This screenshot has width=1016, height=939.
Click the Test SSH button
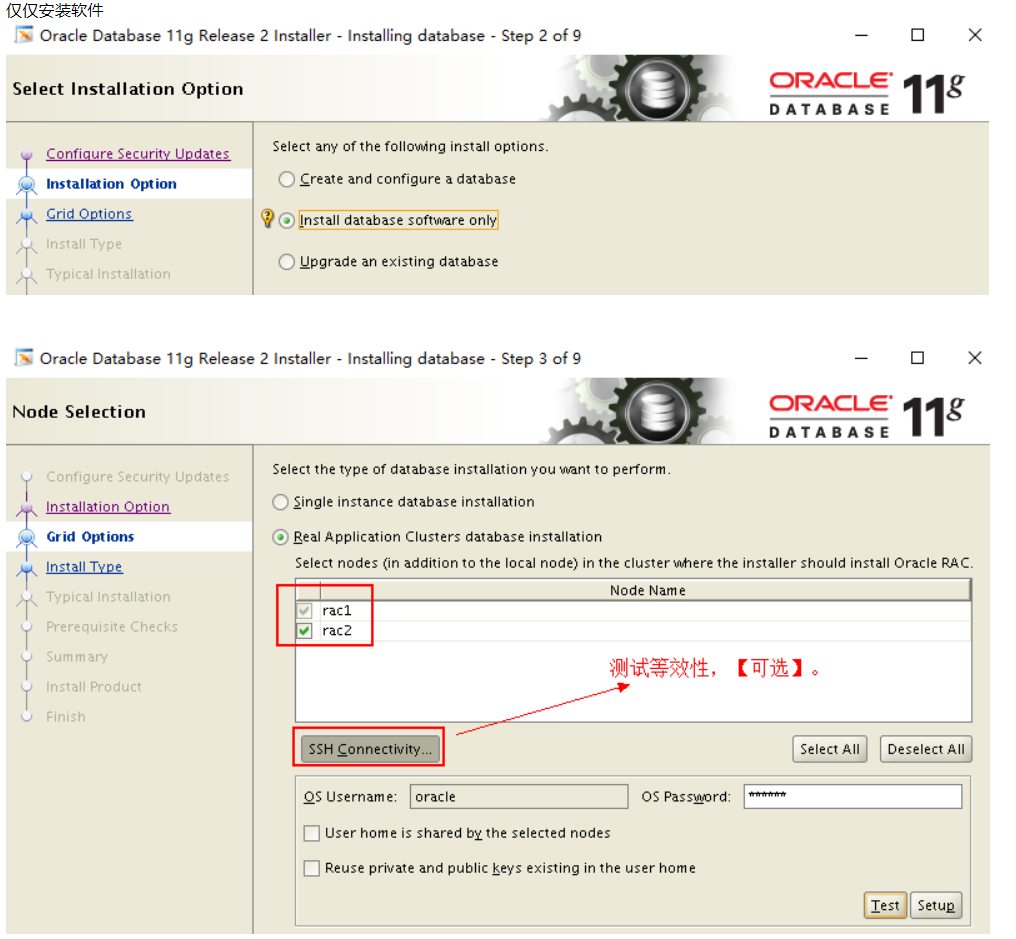(885, 905)
